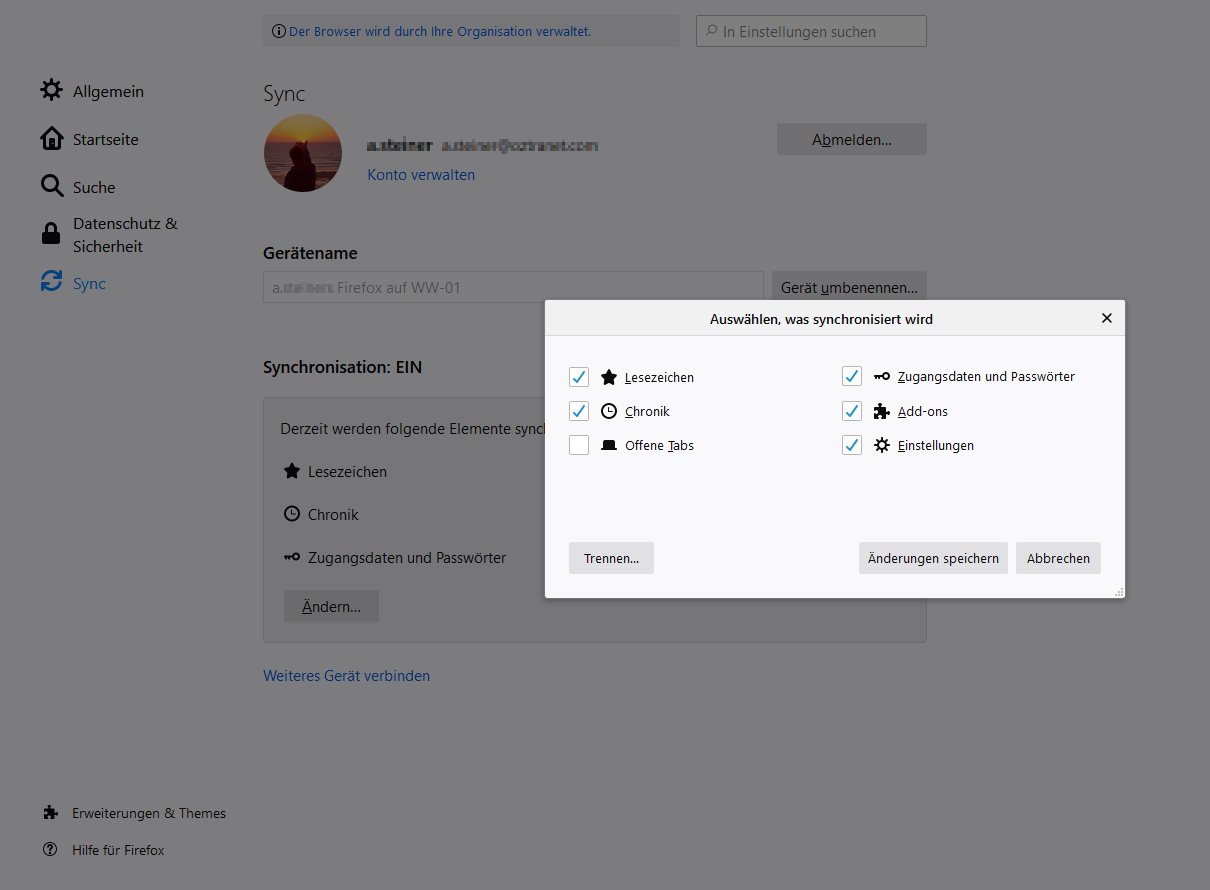The height and width of the screenshot is (890, 1210).
Task: Click the sunset profile avatar picture
Action: (303, 153)
